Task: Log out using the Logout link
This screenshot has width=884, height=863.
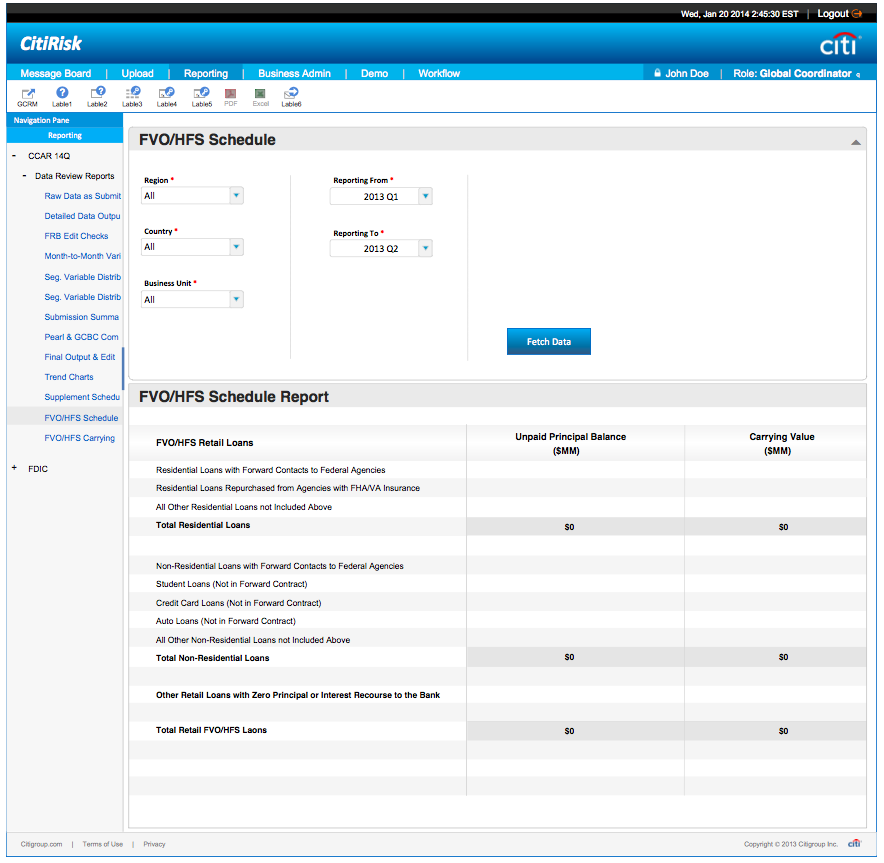Action: [x=839, y=14]
